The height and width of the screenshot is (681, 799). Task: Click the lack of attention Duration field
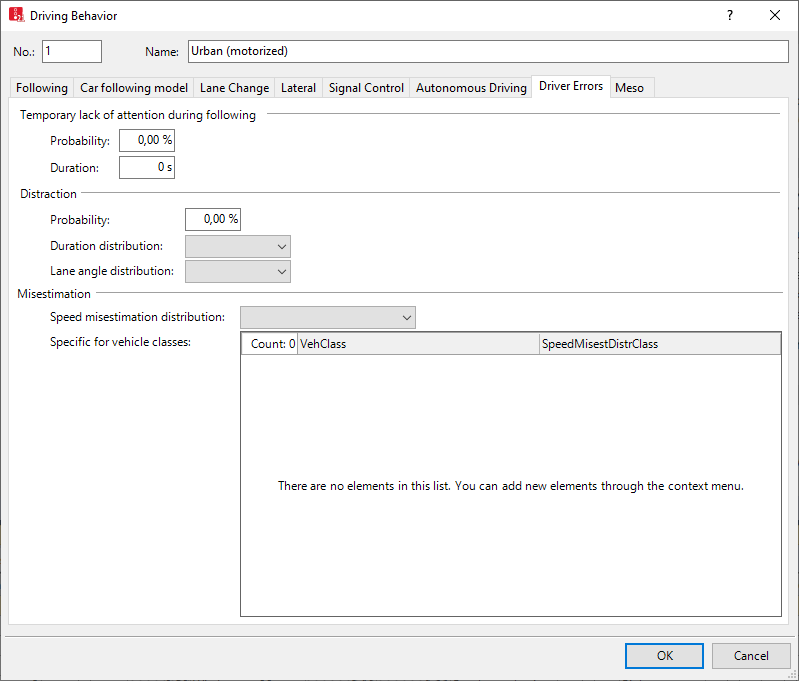point(147,167)
